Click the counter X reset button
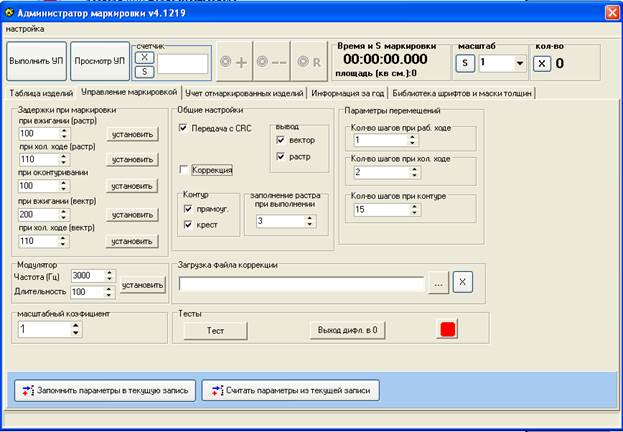Viewport: 623px width, 432px height. coord(145,58)
